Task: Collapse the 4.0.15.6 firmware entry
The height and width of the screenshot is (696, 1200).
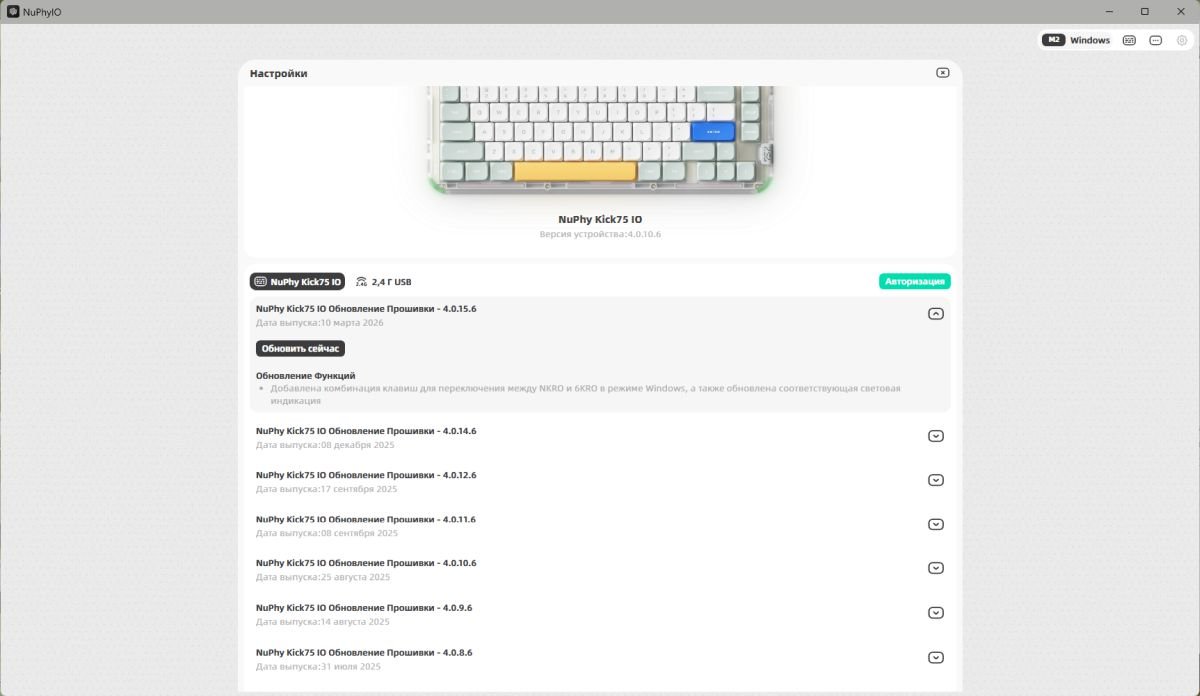Action: [936, 313]
